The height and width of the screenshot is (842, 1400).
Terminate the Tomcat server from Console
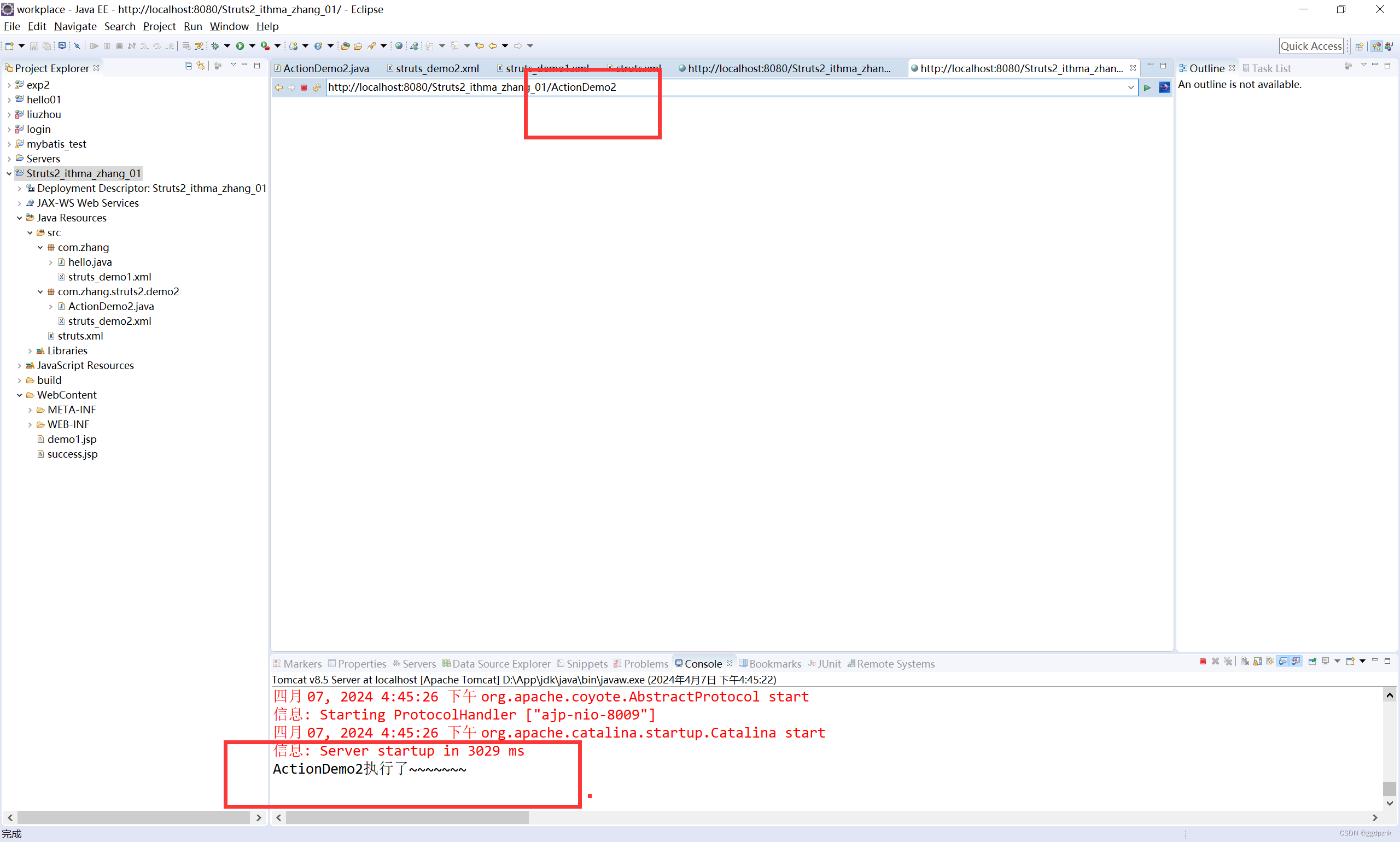tap(1203, 662)
